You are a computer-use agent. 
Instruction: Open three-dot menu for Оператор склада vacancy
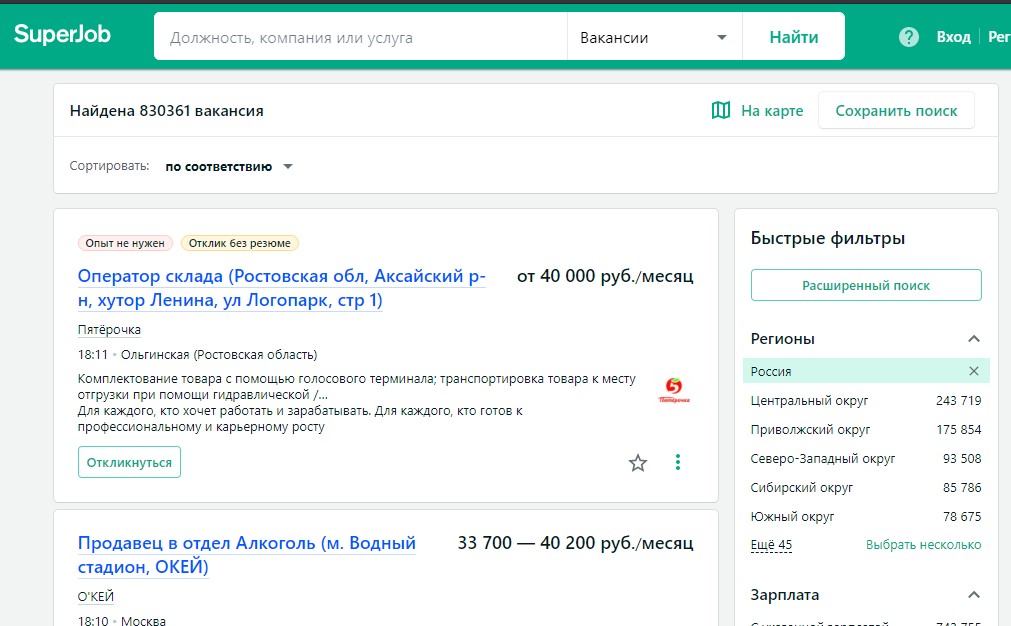[678, 462]
